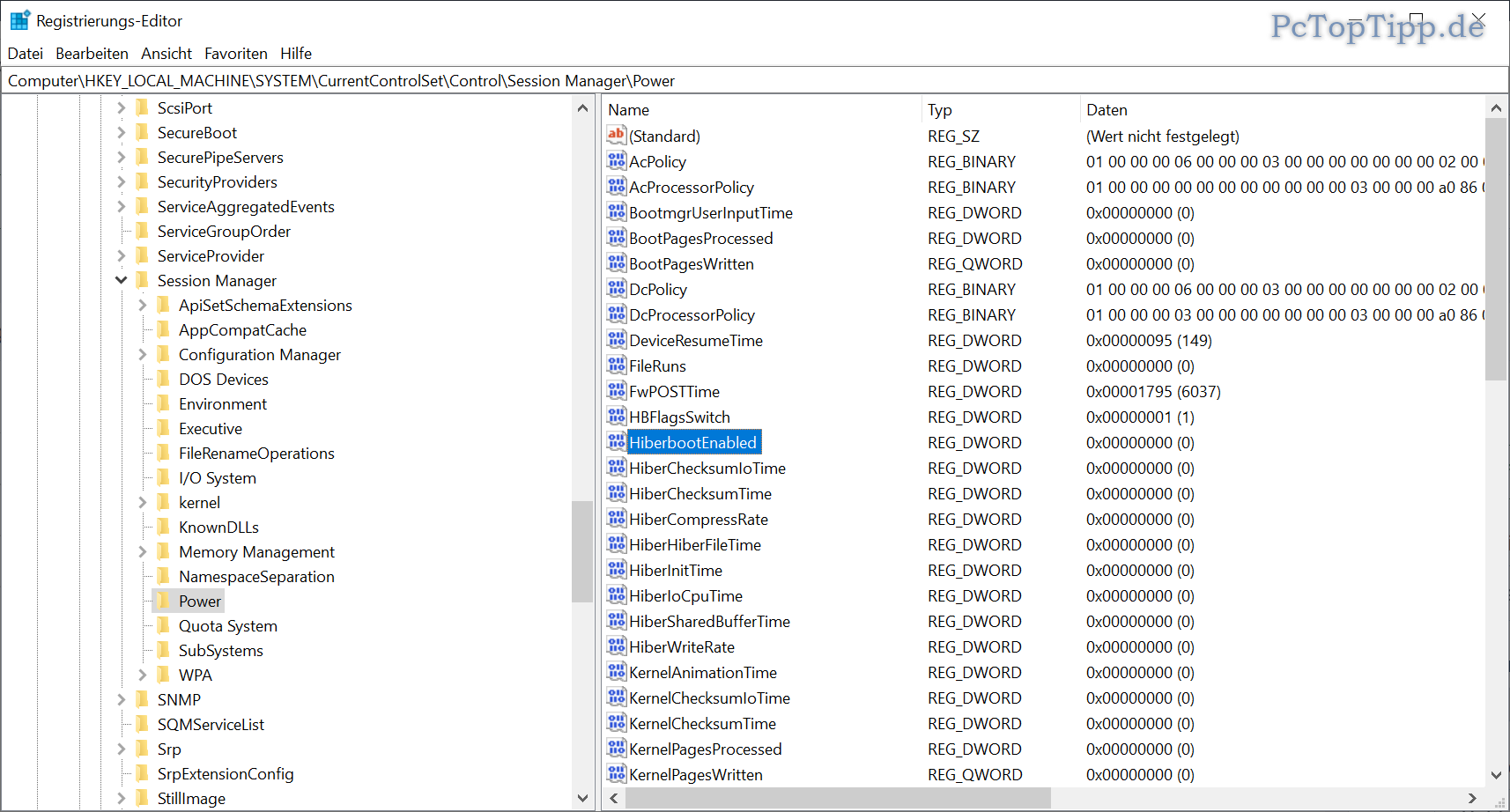Click the Registry Editor app icon in title bar
The height and width of the screenshot is (812, 1510).
coord(19,20)
